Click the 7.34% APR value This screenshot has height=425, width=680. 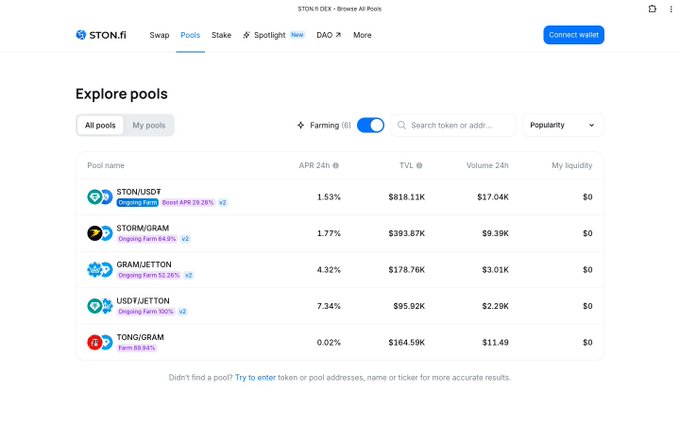coord(329,306)
